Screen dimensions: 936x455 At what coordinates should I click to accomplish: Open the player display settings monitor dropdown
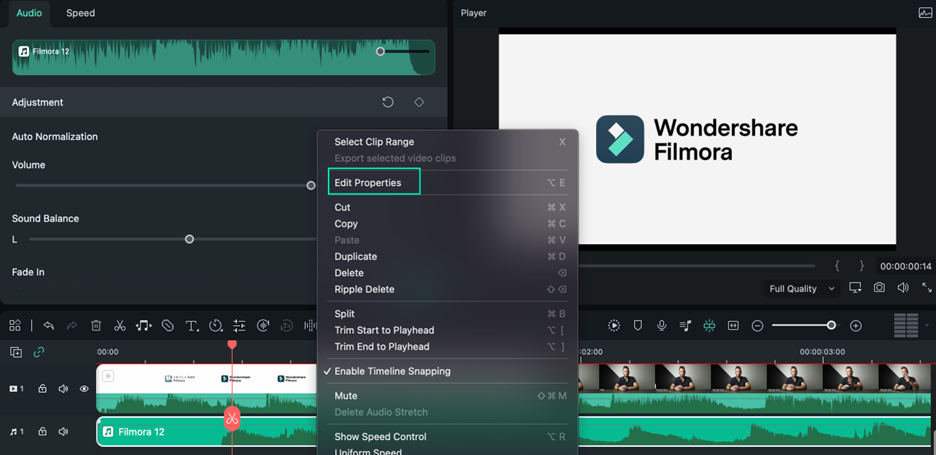click(856, 288)
